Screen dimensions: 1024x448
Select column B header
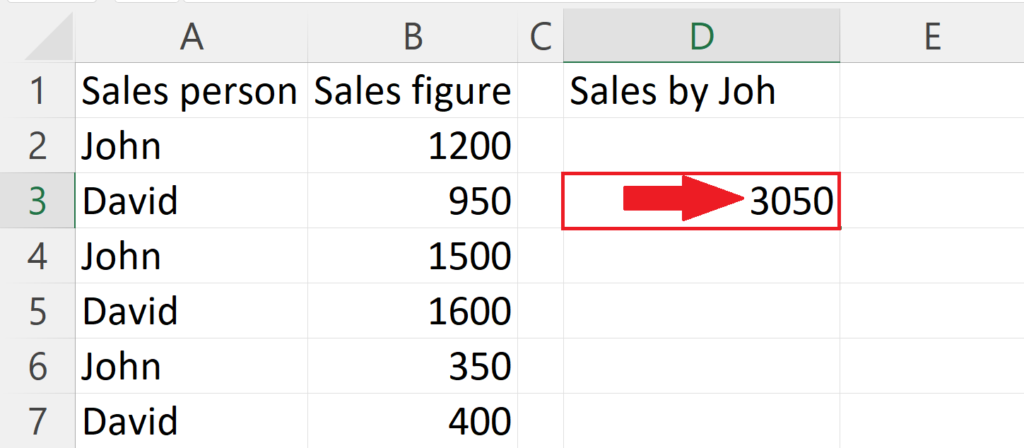(411, 36)
